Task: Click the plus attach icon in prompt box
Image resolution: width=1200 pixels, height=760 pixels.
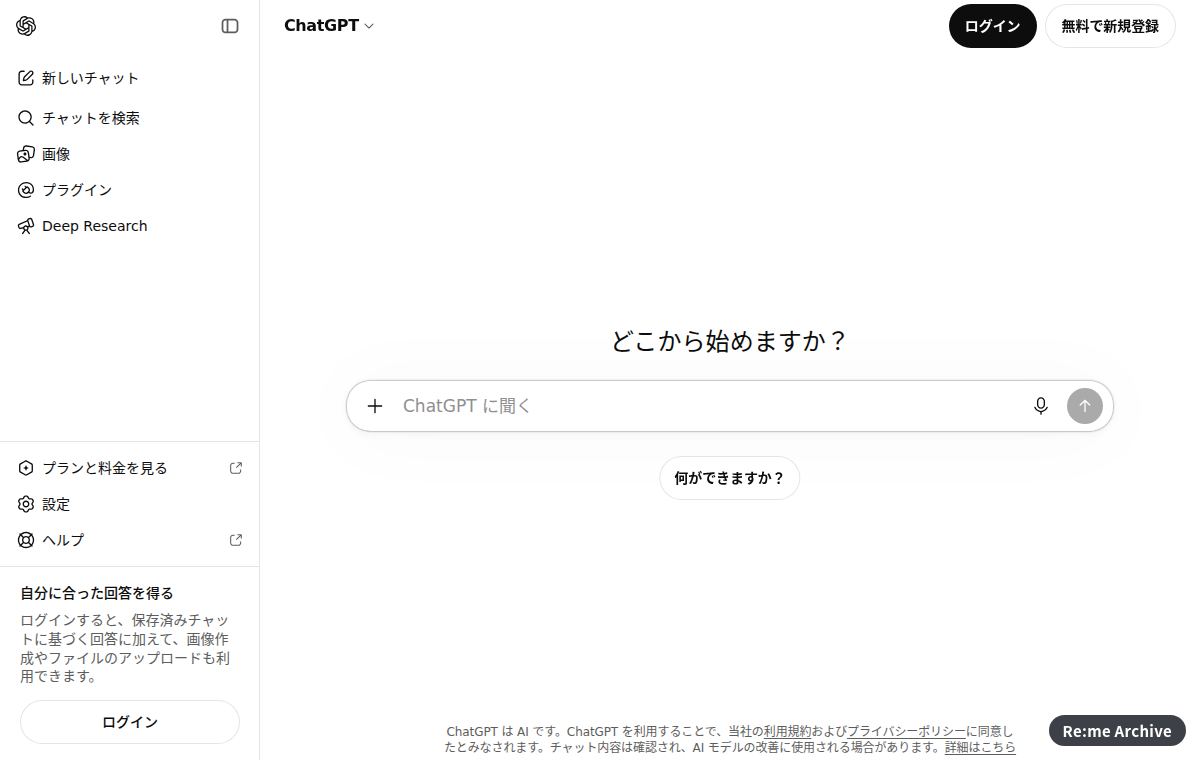Action: pos(375,406)
